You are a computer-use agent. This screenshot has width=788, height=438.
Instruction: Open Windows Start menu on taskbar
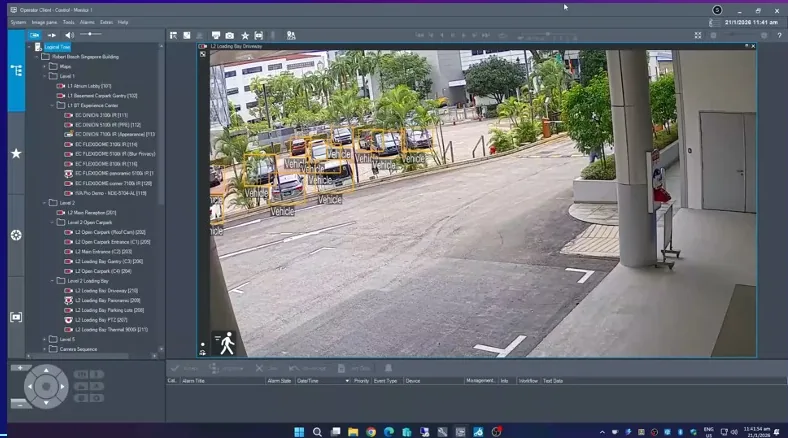[299, 432]
